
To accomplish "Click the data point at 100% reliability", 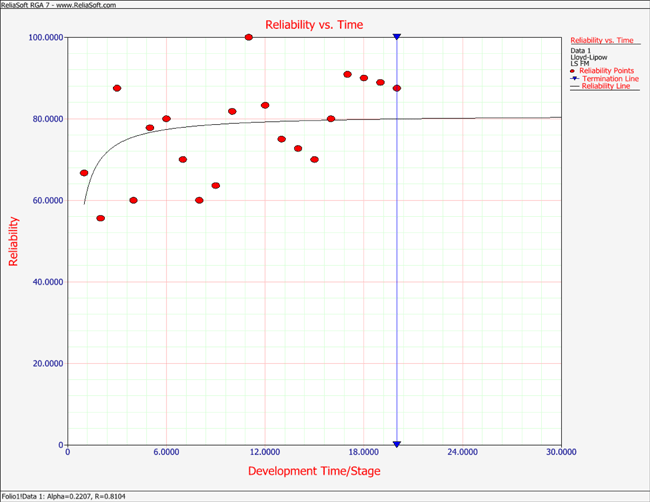I will 249,37.
